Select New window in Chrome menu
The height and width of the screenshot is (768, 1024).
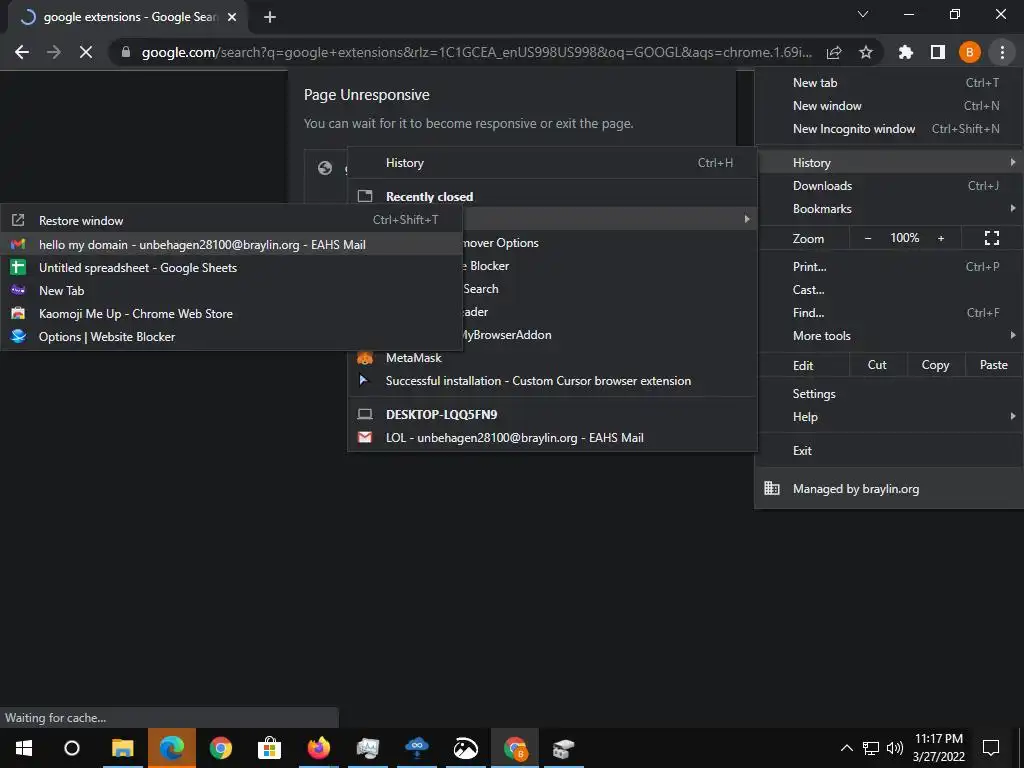[889, 106]
